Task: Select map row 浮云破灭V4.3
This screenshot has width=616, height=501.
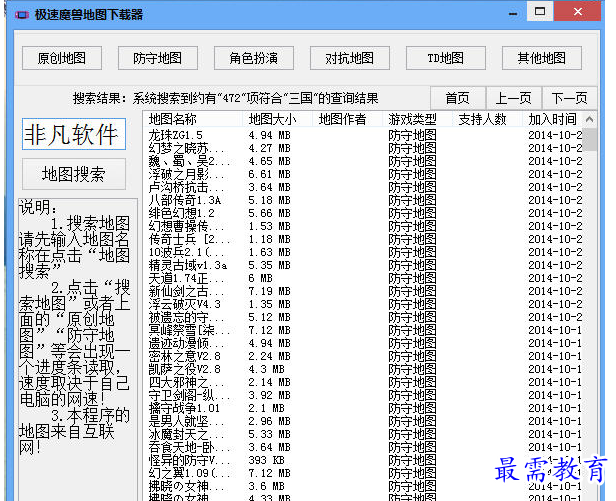Action: pos(365,304)
